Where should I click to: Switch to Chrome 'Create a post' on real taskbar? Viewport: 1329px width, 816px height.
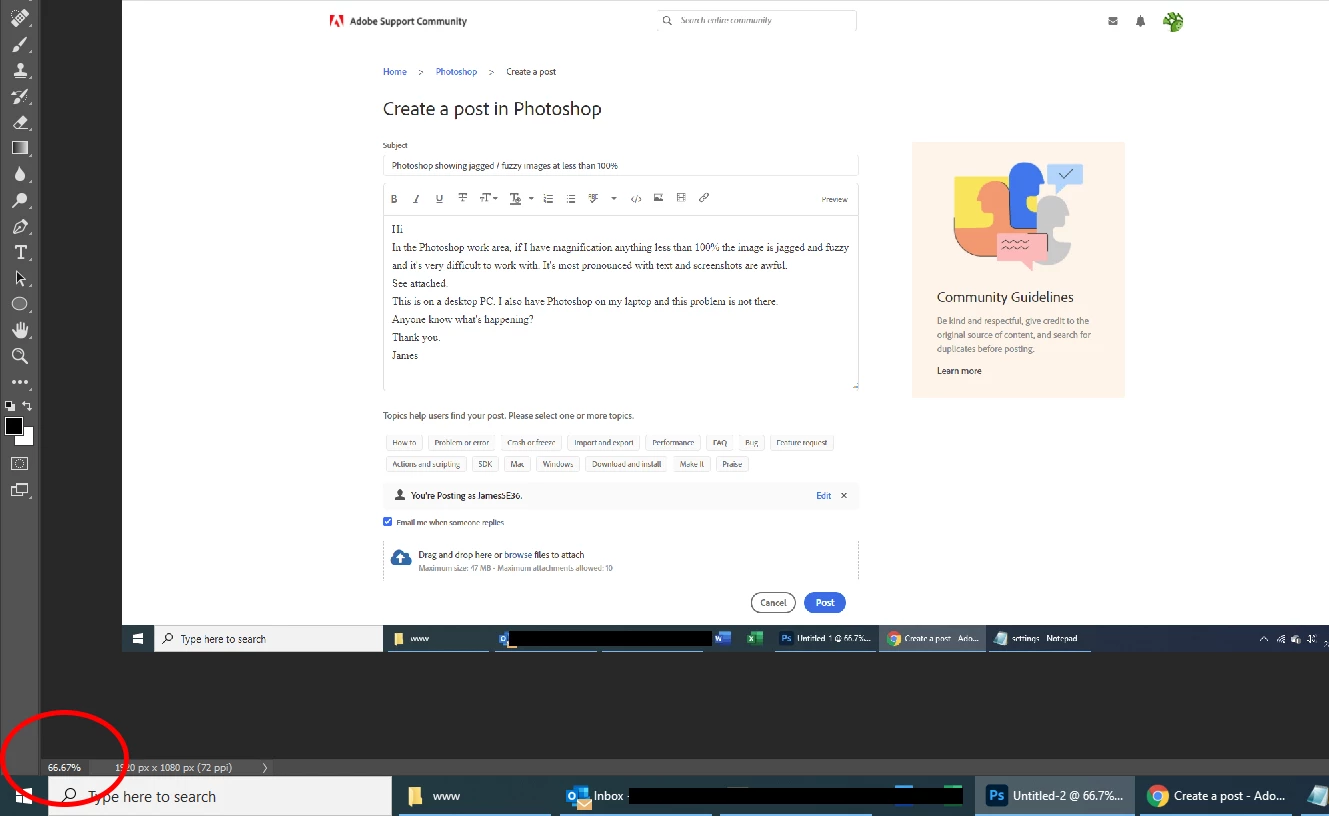(1216, 796)
